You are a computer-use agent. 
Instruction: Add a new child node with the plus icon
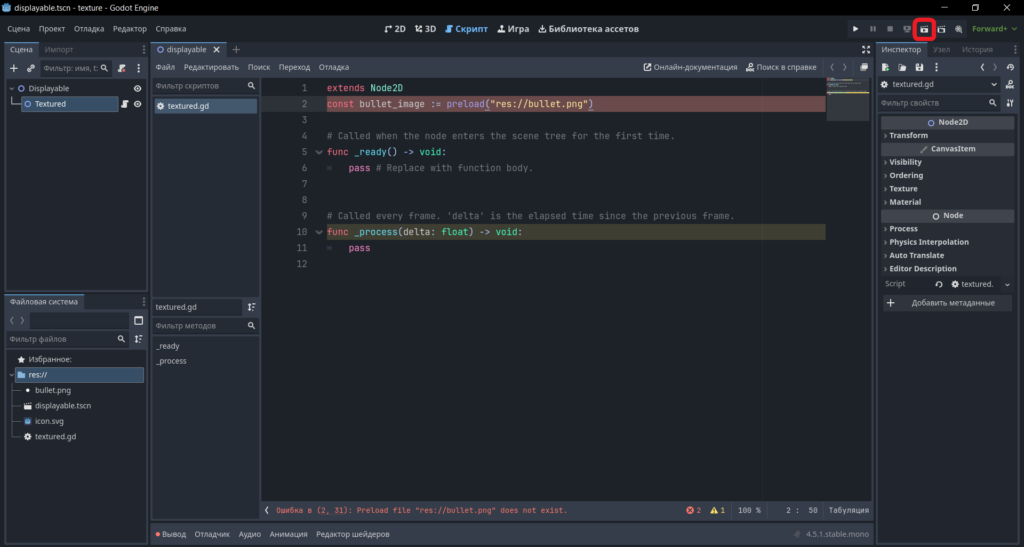tap(14, 68)
